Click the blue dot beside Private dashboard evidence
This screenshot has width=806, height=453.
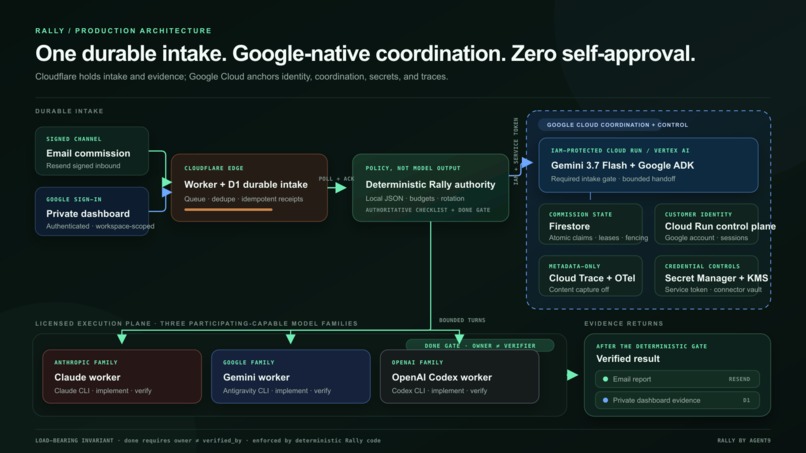pos(605,400)
